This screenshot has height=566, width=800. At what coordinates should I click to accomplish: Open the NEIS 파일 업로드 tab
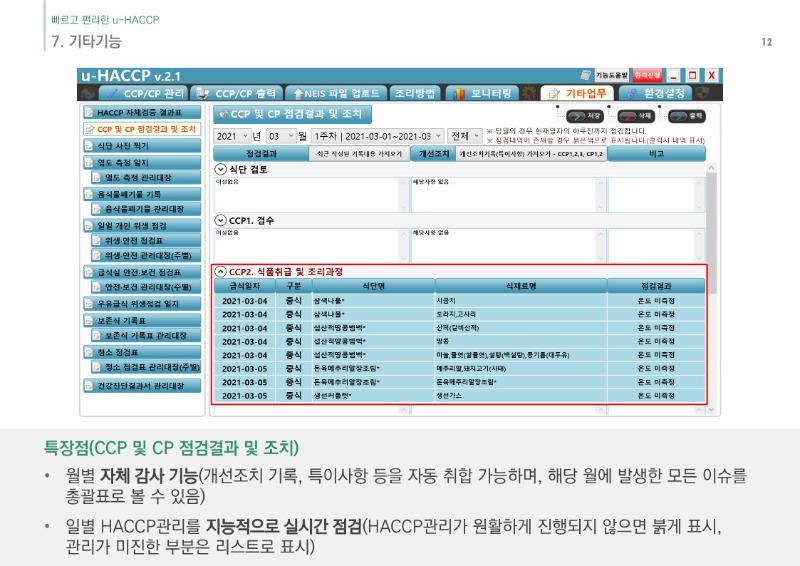point(336,93)
